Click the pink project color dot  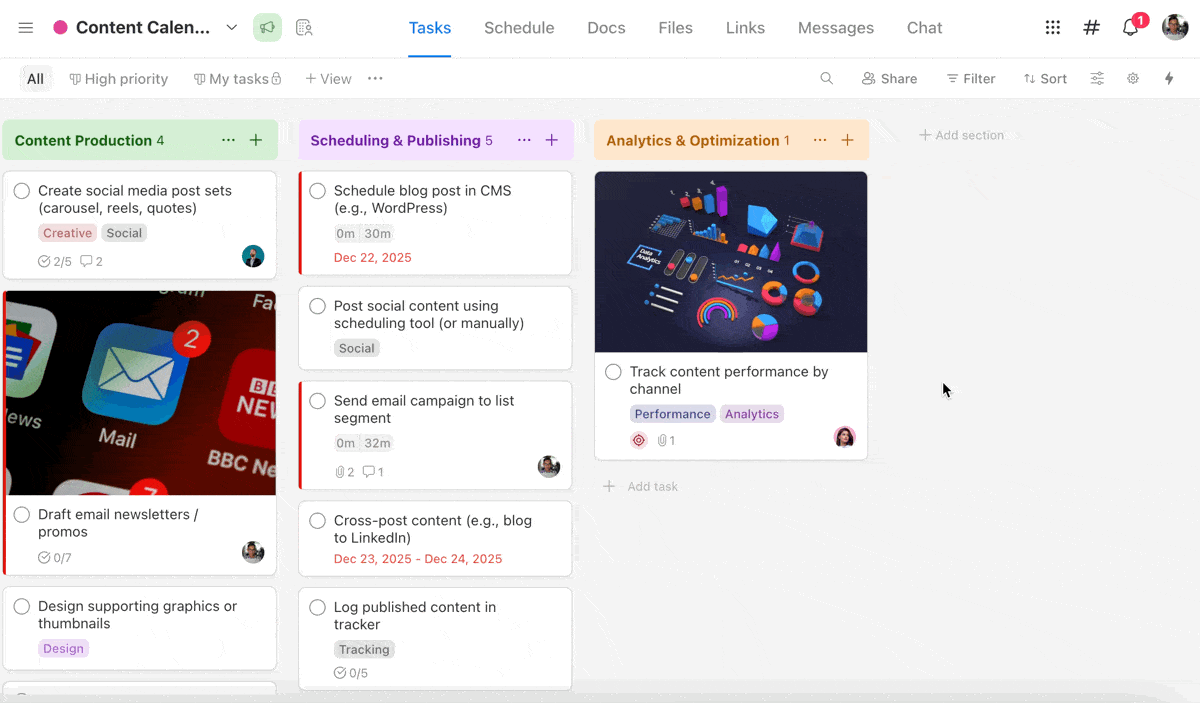[60, 28]
